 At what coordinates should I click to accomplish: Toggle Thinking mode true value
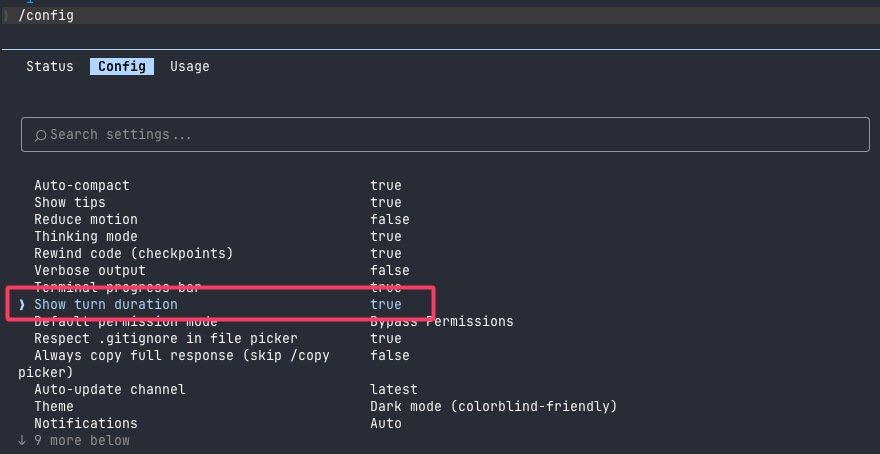386,236
